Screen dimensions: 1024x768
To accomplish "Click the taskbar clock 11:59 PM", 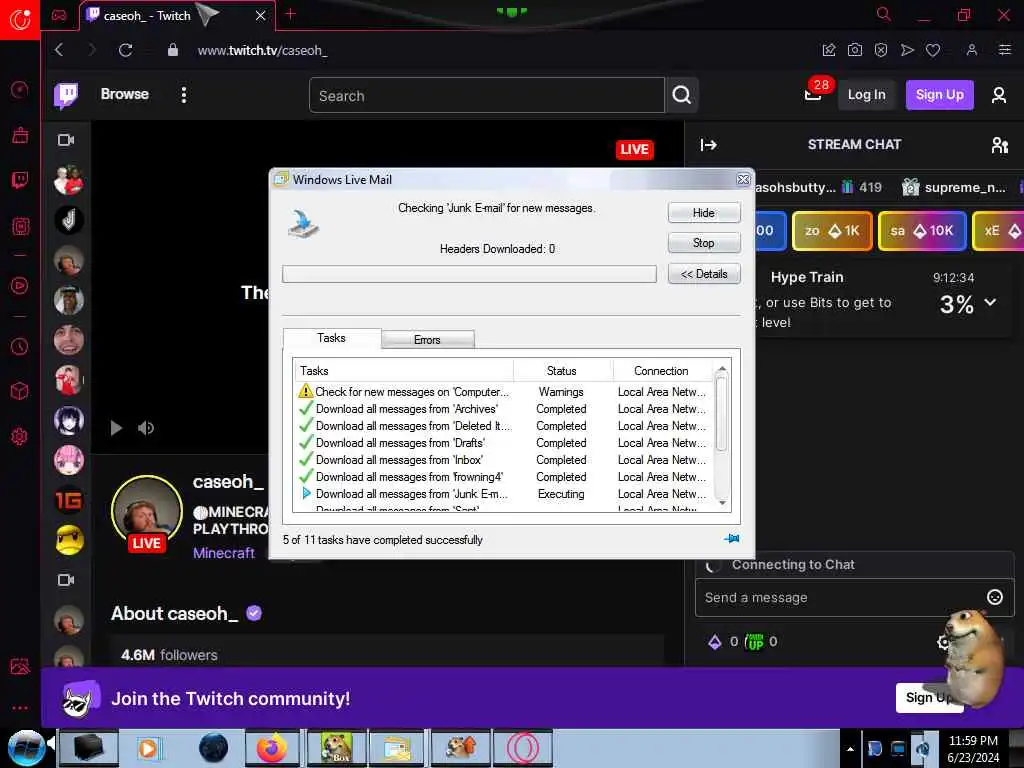I will pos(973,741).
